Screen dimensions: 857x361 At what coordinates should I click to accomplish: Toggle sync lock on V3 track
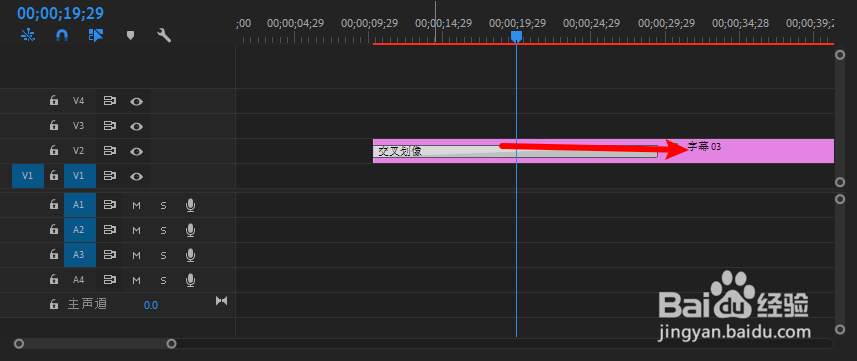tap(110, 126)
